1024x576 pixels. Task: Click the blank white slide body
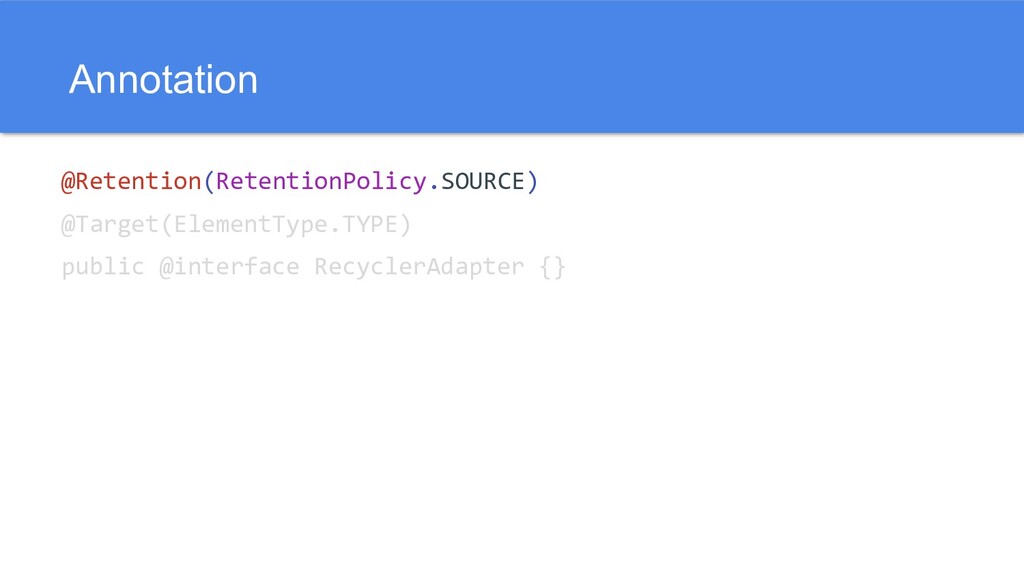coord(600,430)
